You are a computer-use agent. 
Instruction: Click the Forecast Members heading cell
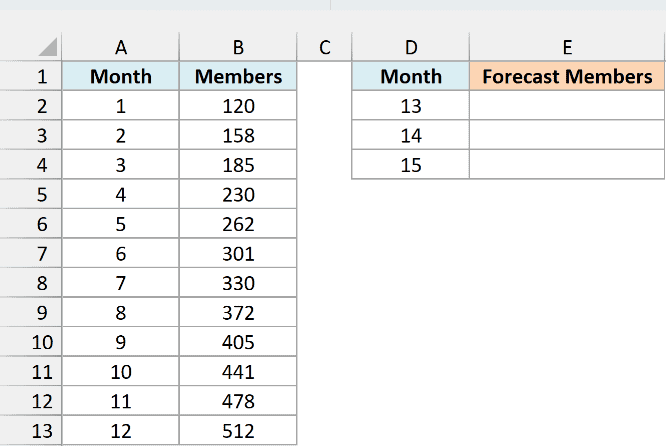coord(567,76)
